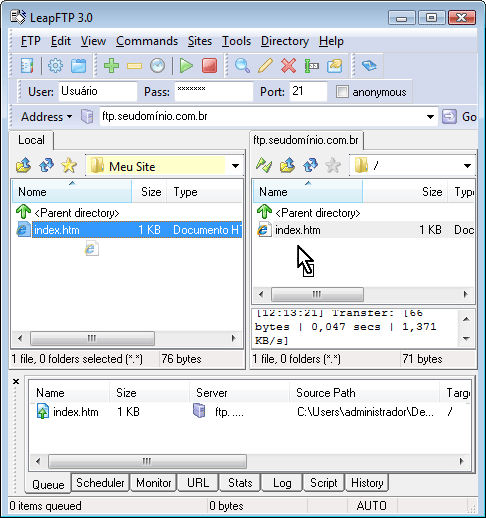
Task: Open the FTP menu
Action: [x=31, y=41]
